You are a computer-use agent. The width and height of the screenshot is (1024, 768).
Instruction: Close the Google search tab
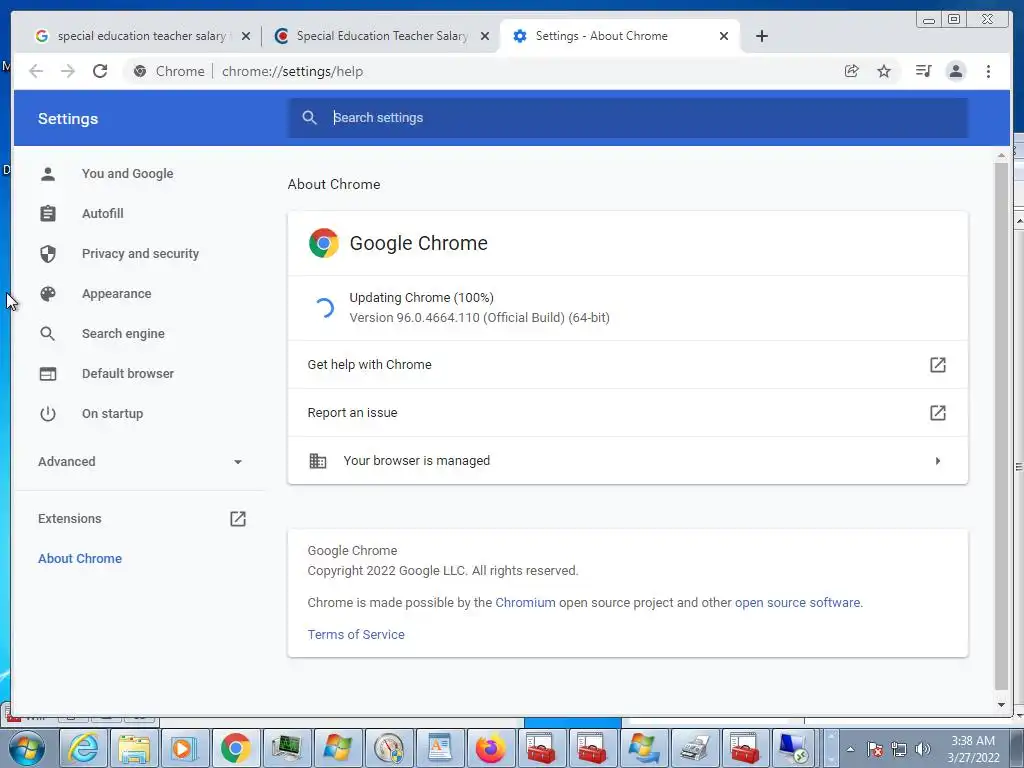click(x=246, y=36)
